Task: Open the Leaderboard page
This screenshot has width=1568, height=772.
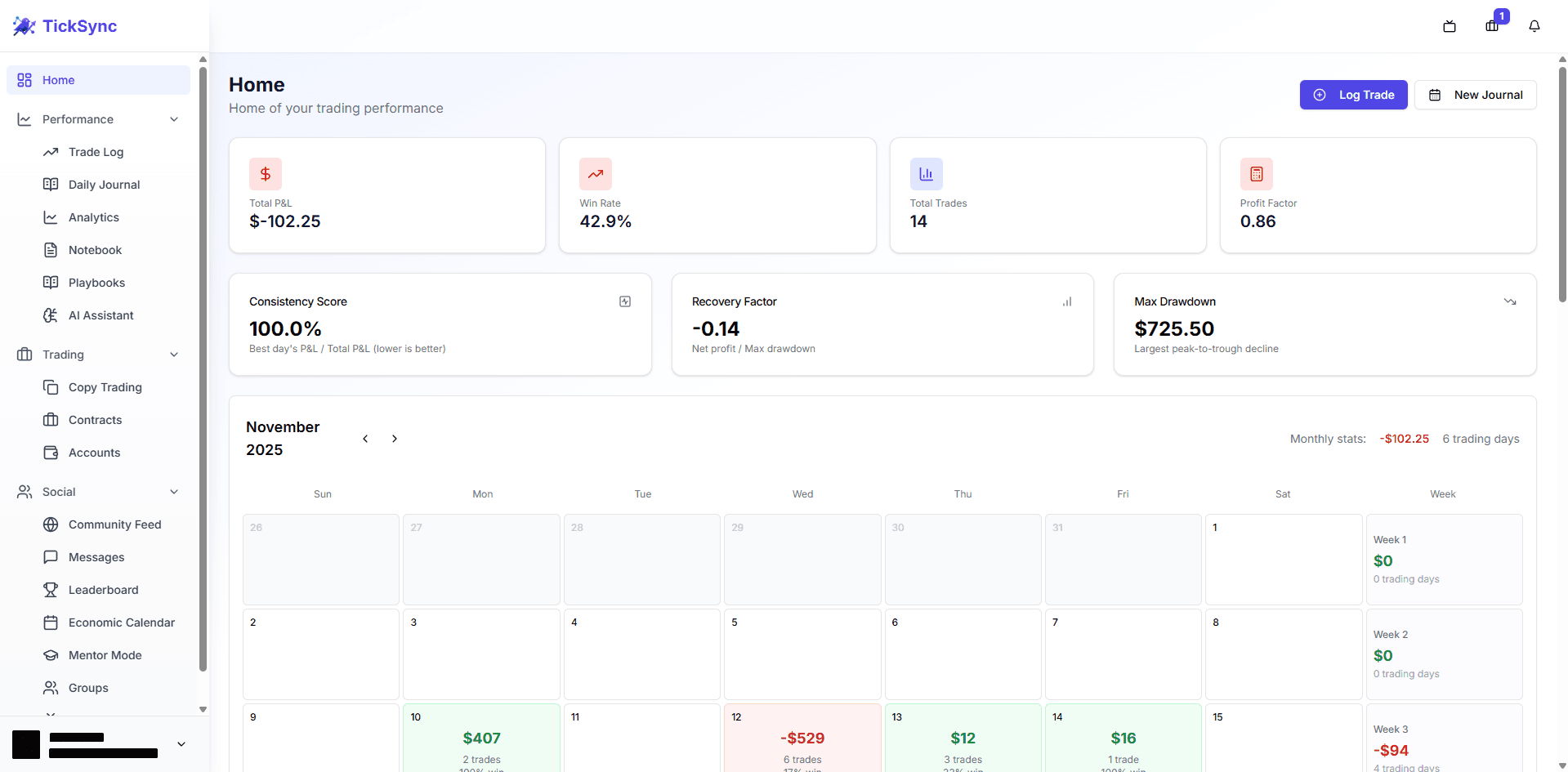Action: (x=101, y=590)
